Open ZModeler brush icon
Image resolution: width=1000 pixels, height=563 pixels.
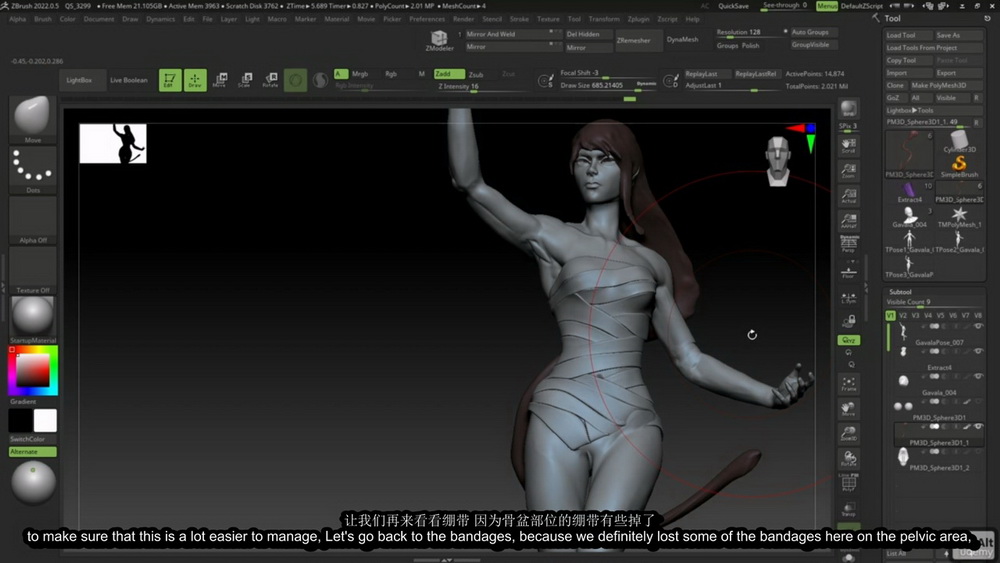click(439, 40)
